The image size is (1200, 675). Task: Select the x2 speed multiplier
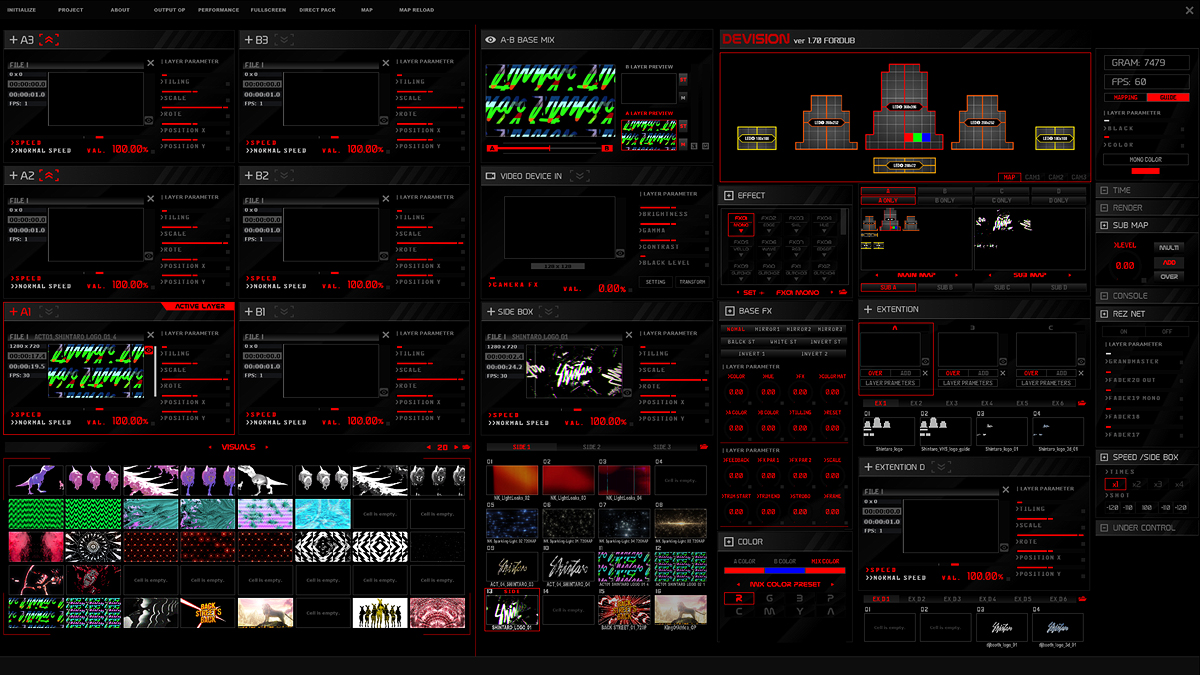coord(1137,484)
